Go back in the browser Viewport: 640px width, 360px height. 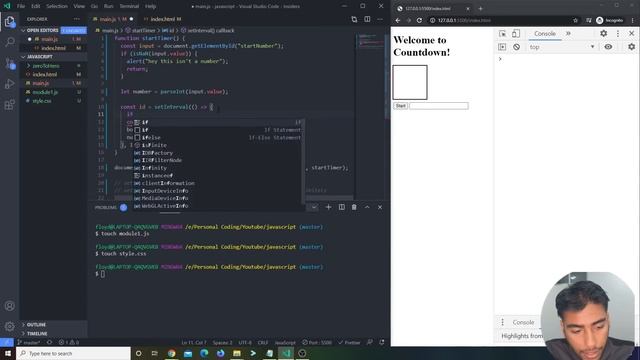[x=398, y=20]
